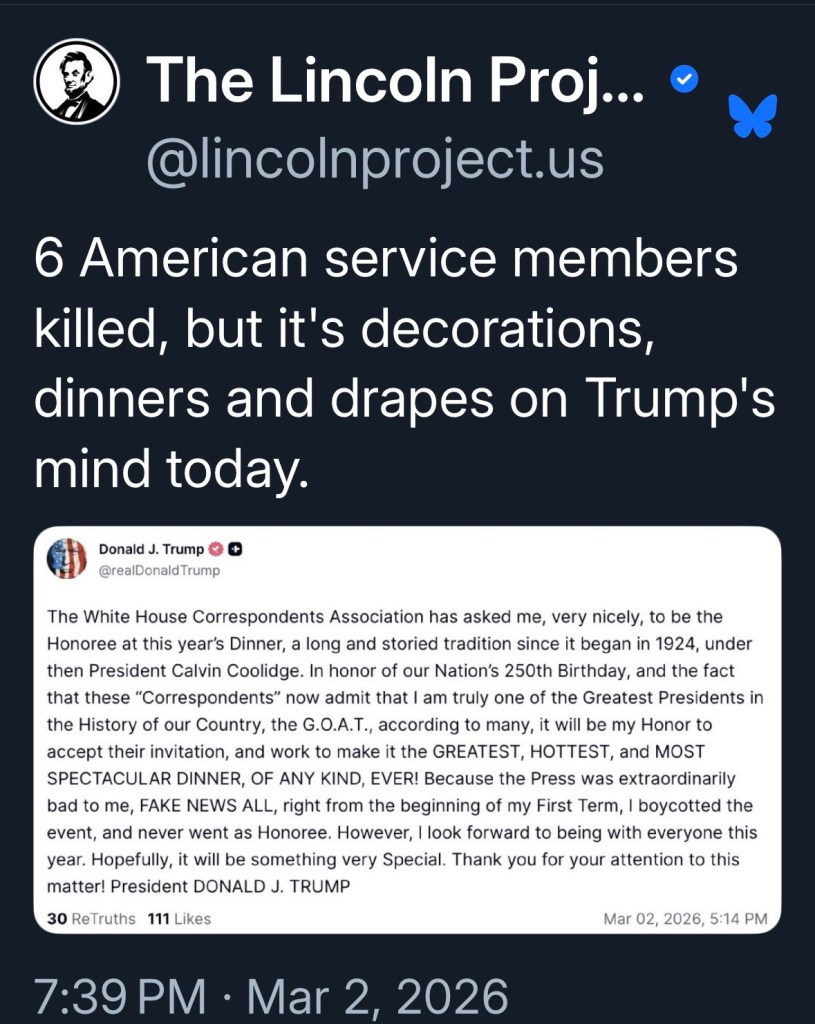This screenshot has height=1024, width=815.
Task: Click the "6 American service members" post text
Action: coord(386,259)
